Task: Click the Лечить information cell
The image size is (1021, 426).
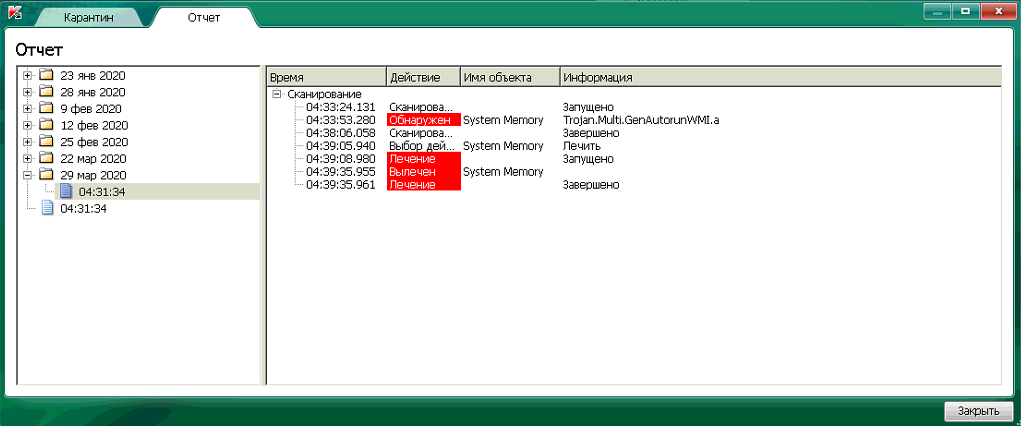Action: [x=582, y=146]
